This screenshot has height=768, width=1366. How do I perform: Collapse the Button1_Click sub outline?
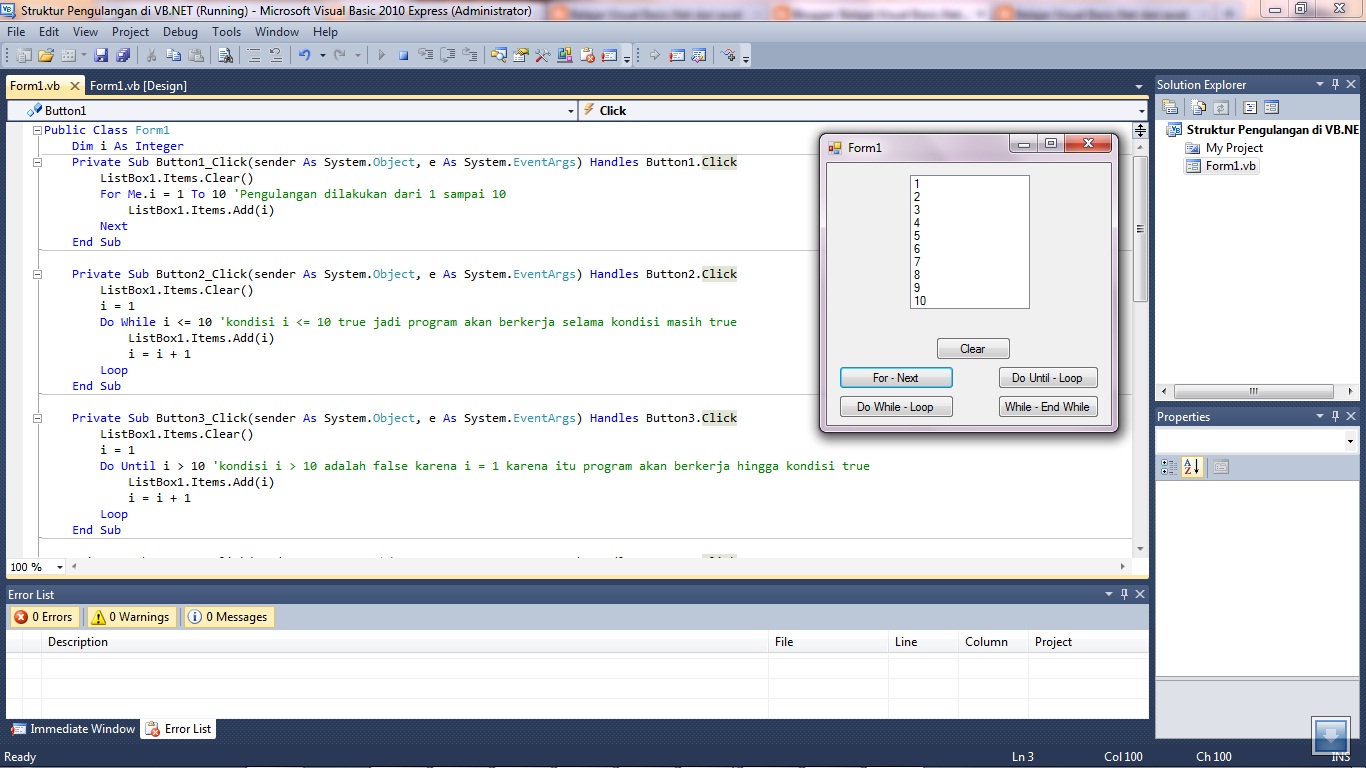37,162
